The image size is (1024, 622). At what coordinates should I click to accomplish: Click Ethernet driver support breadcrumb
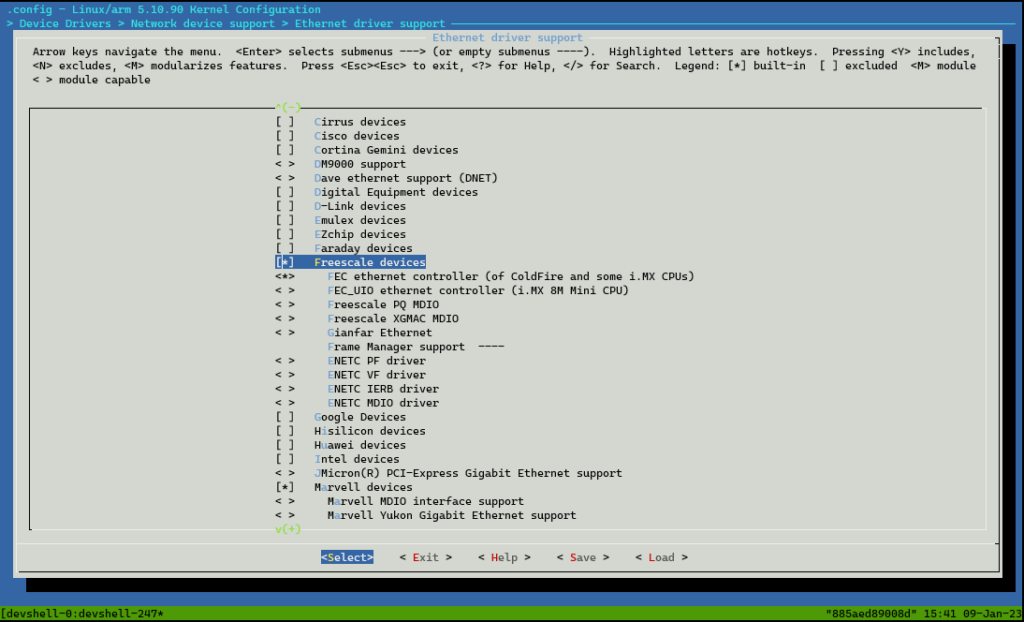[x=370, y=24]
